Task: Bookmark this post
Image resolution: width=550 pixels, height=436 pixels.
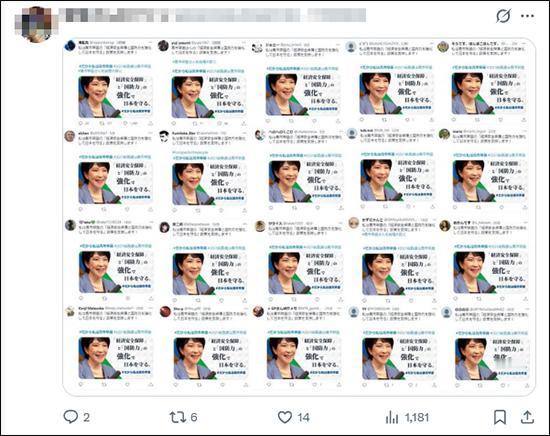Action: 500,417
